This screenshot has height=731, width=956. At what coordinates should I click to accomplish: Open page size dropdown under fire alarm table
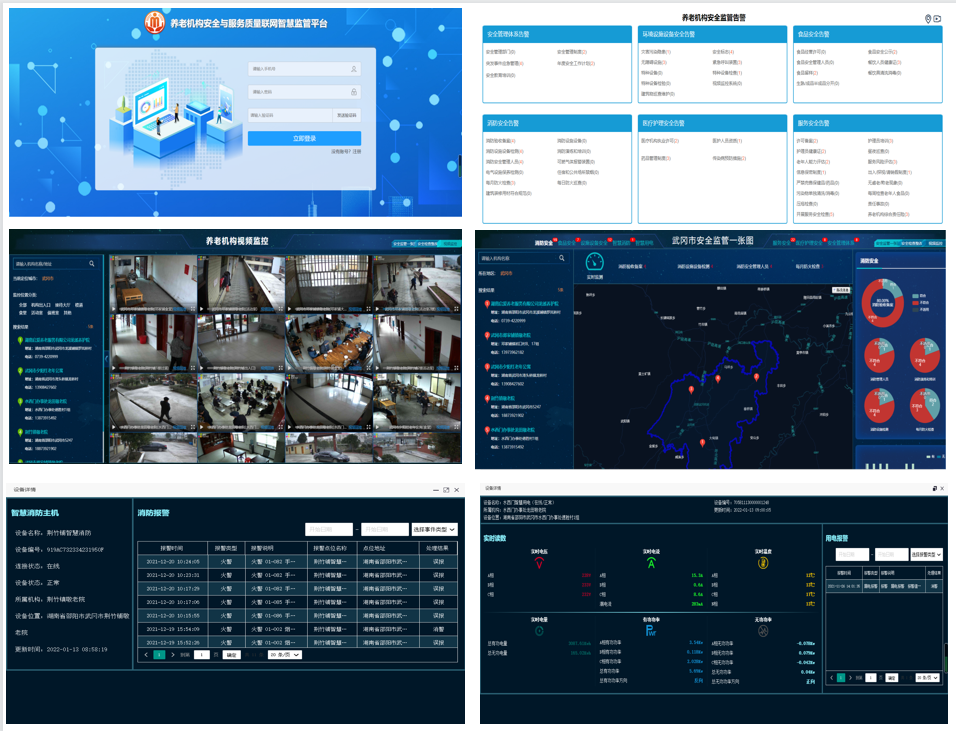click(x=283, y=654)
